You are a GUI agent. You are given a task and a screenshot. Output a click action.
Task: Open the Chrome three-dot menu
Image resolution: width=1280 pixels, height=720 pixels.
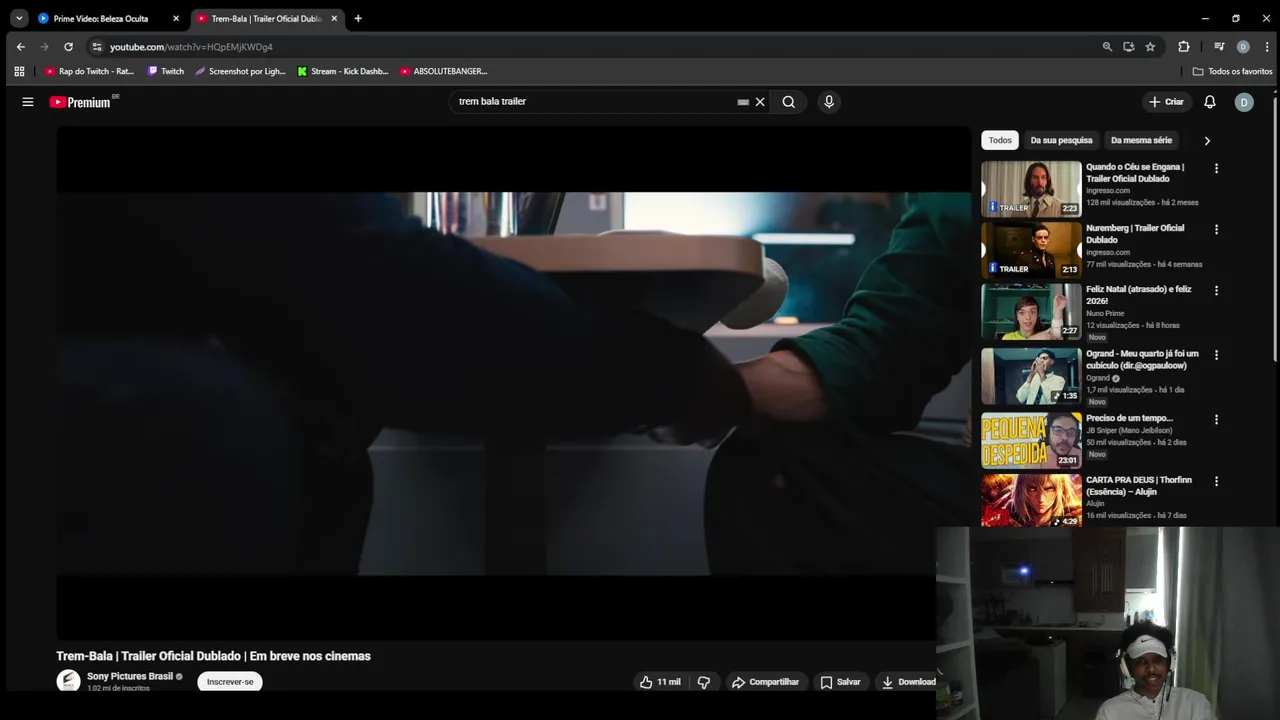(x=1267, y=47)
